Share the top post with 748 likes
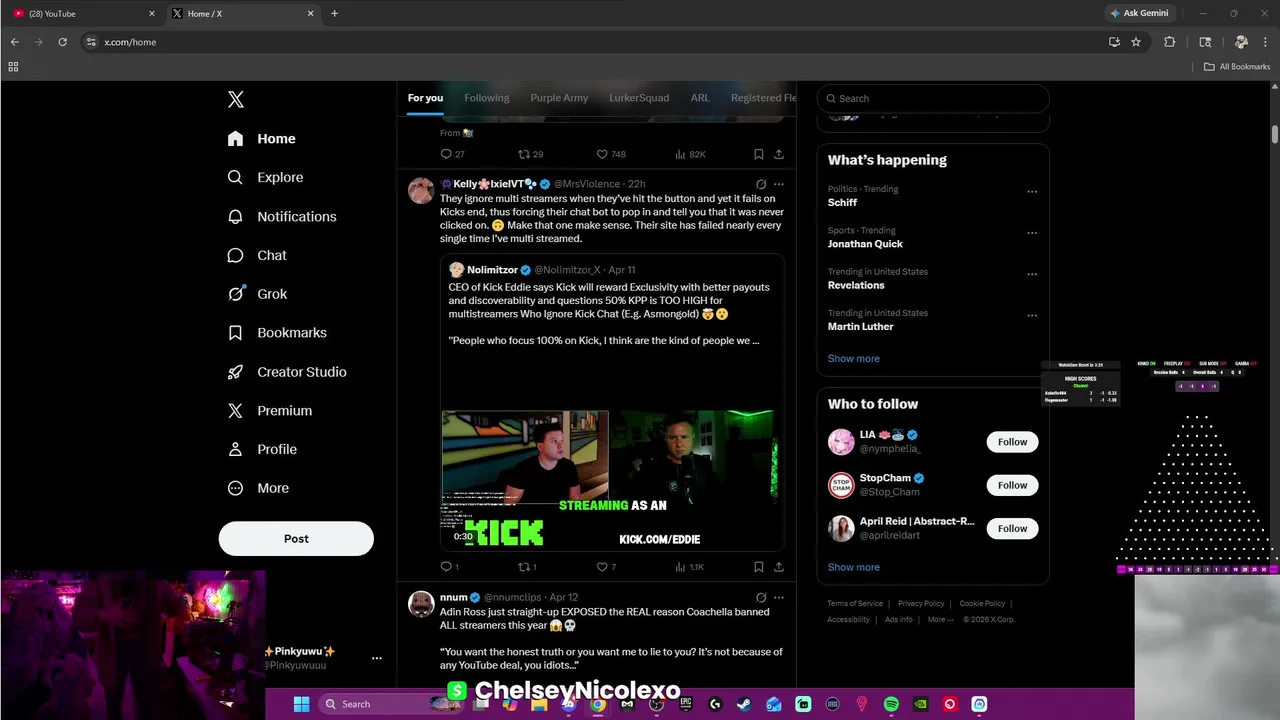This screenshot has height=720, width=1280. (x=779, y=154)
